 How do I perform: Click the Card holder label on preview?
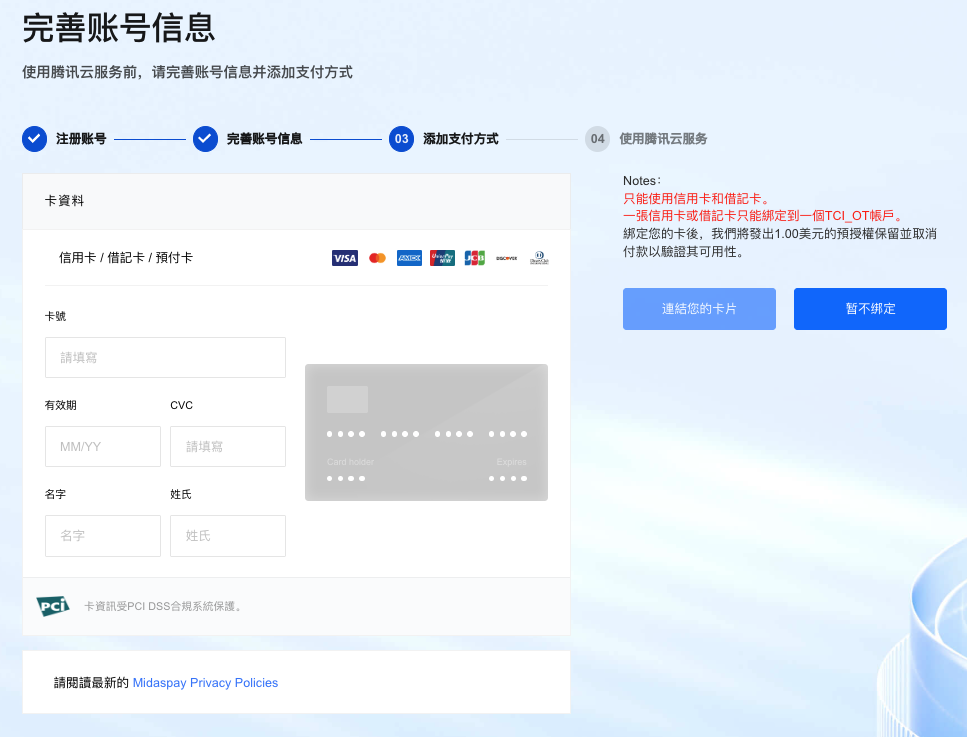pos(350,462)
